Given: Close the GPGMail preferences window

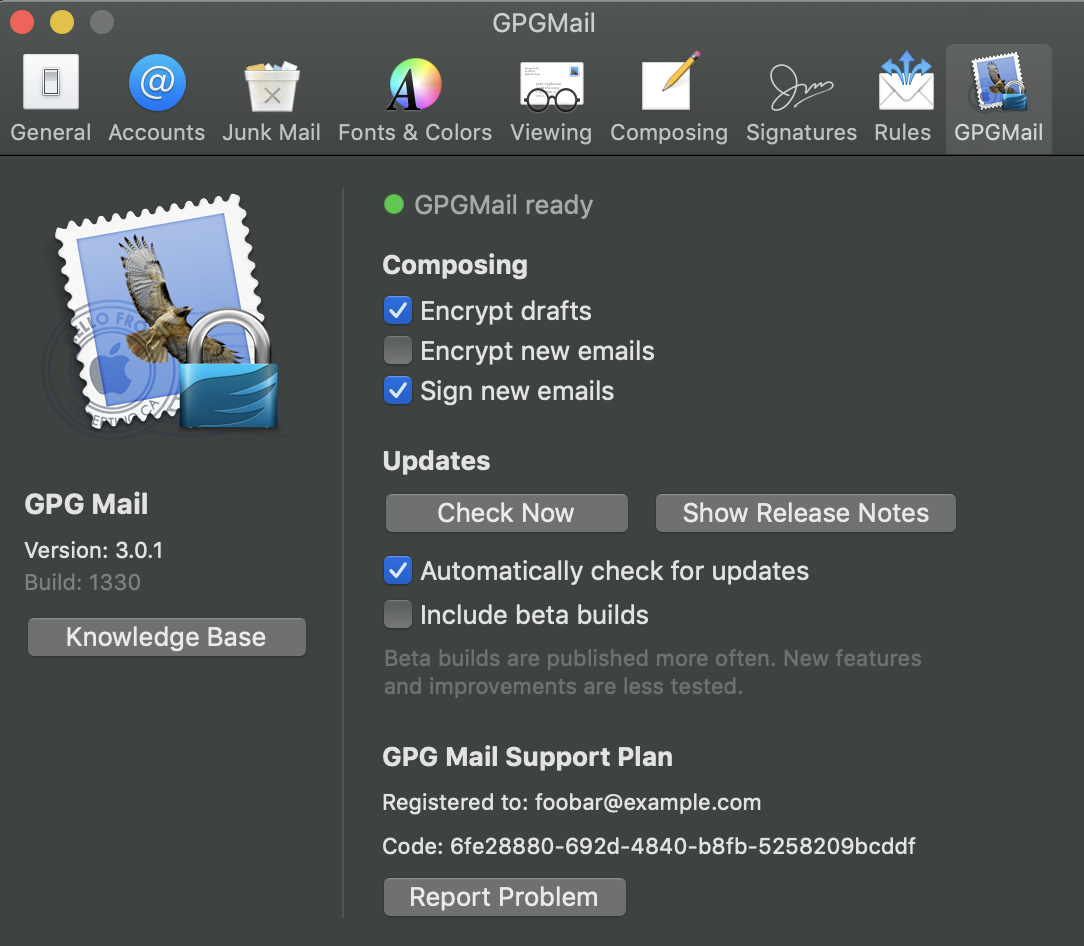Looking at the screenshot, I should 22,22.
